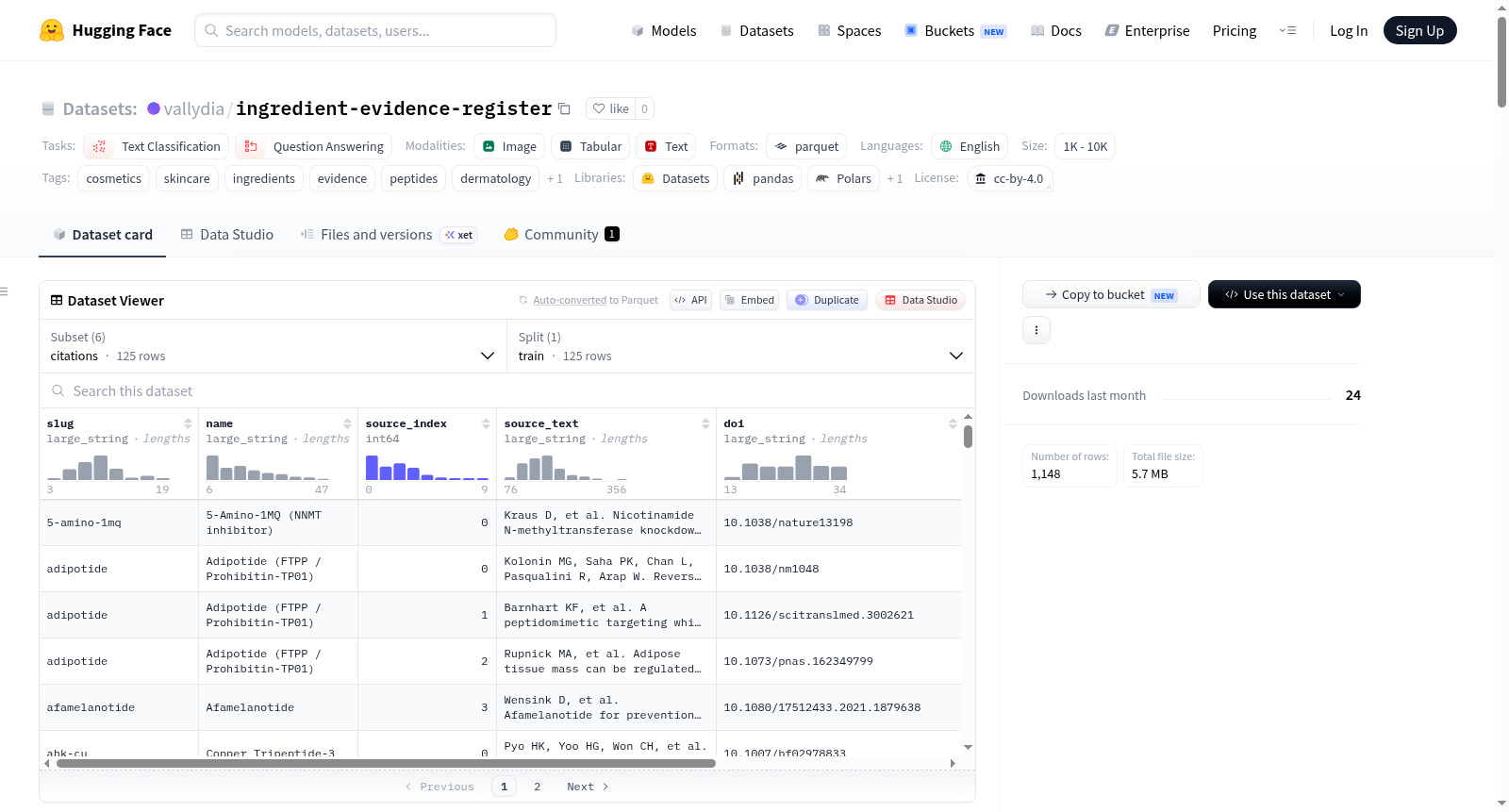This screenshot has width=1509, height=812.
Task: Open the Community tab
Action: point(561,235)
